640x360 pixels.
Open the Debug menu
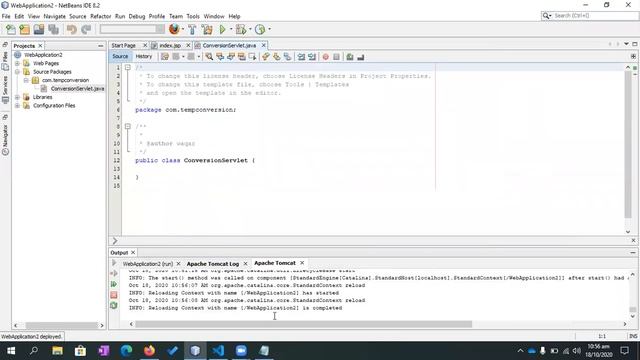point(137,16)
